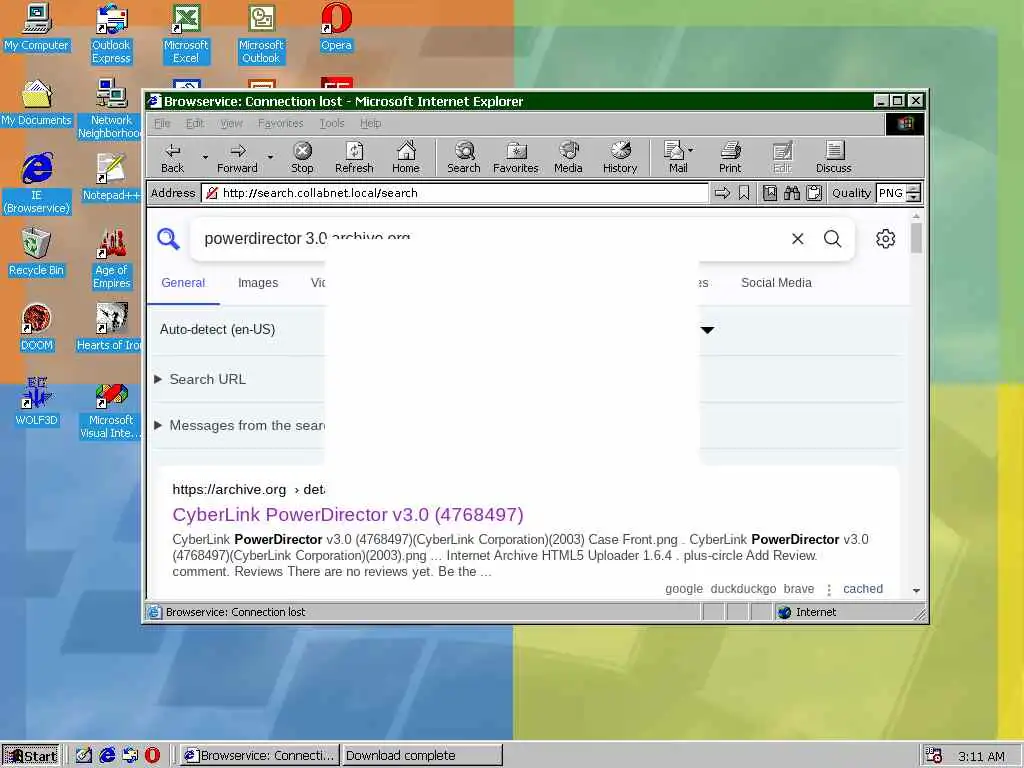The height and width of the screenshot is (768, 1024).
Task: Launch Internet Explorer from quick launch
Action: (x=108, y=755)
